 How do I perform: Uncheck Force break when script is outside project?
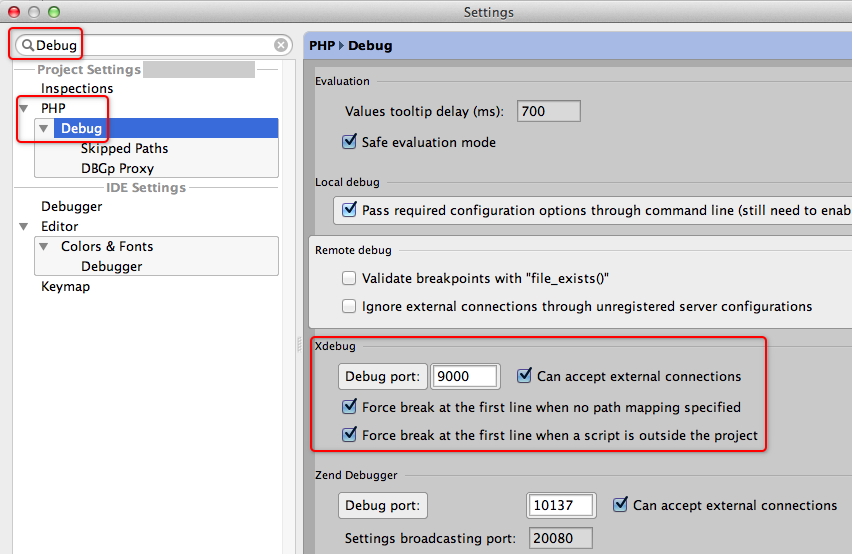click(349, 435)
